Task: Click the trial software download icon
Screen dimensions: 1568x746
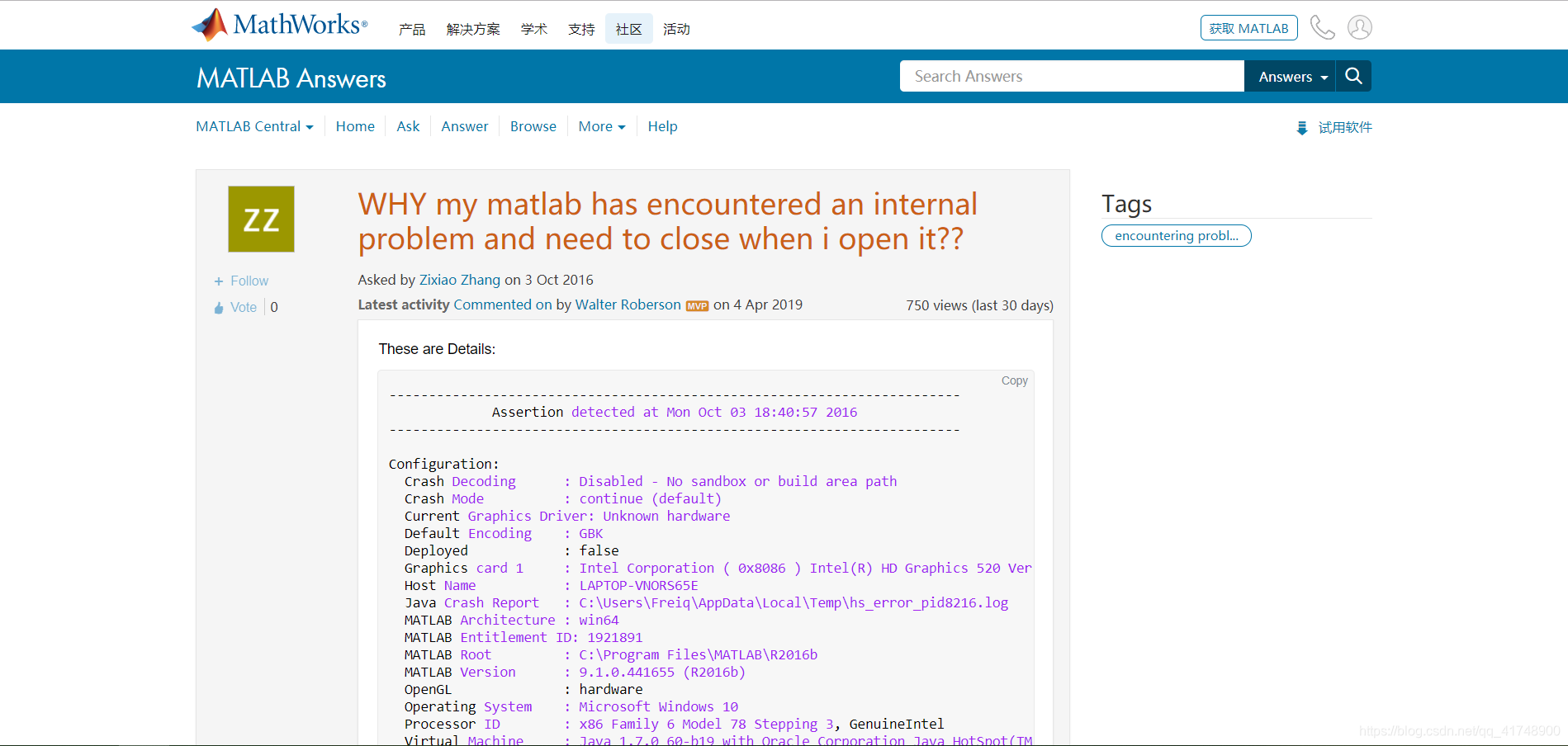Action: pos(1302,128)
